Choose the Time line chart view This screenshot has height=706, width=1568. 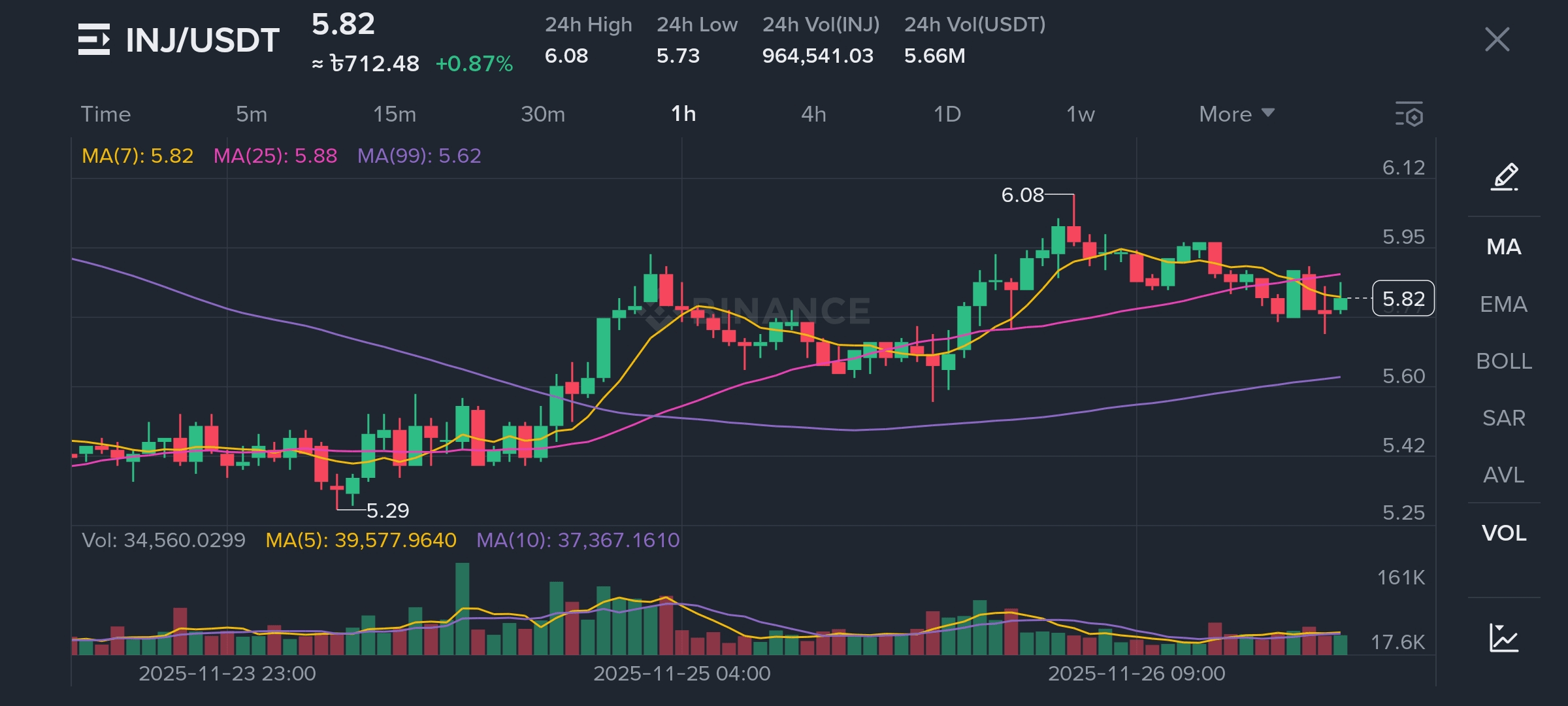(106, 114)
